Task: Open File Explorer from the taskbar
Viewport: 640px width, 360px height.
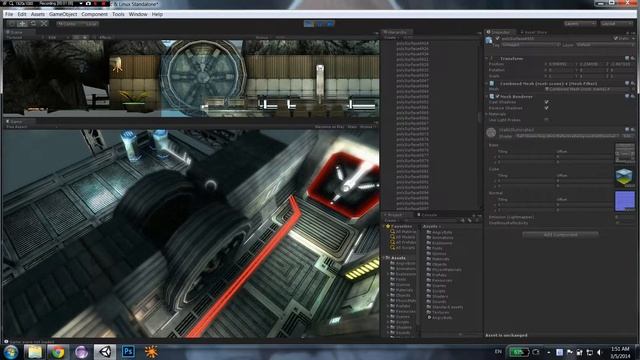Action: click(x=35, y=352)
